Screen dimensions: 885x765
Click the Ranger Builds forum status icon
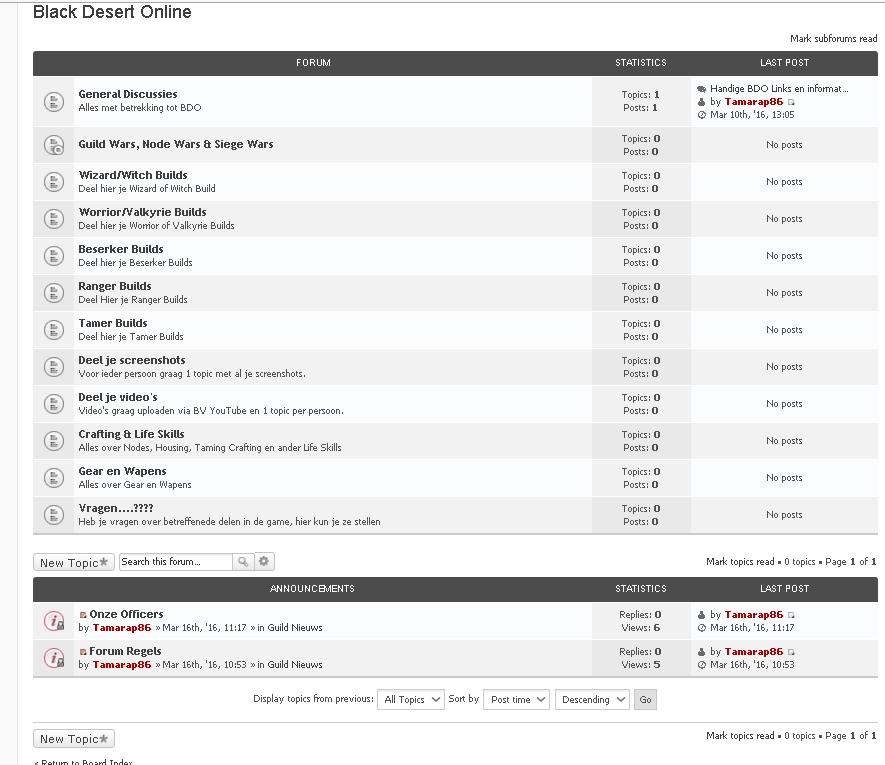click(x=54, y=293)
